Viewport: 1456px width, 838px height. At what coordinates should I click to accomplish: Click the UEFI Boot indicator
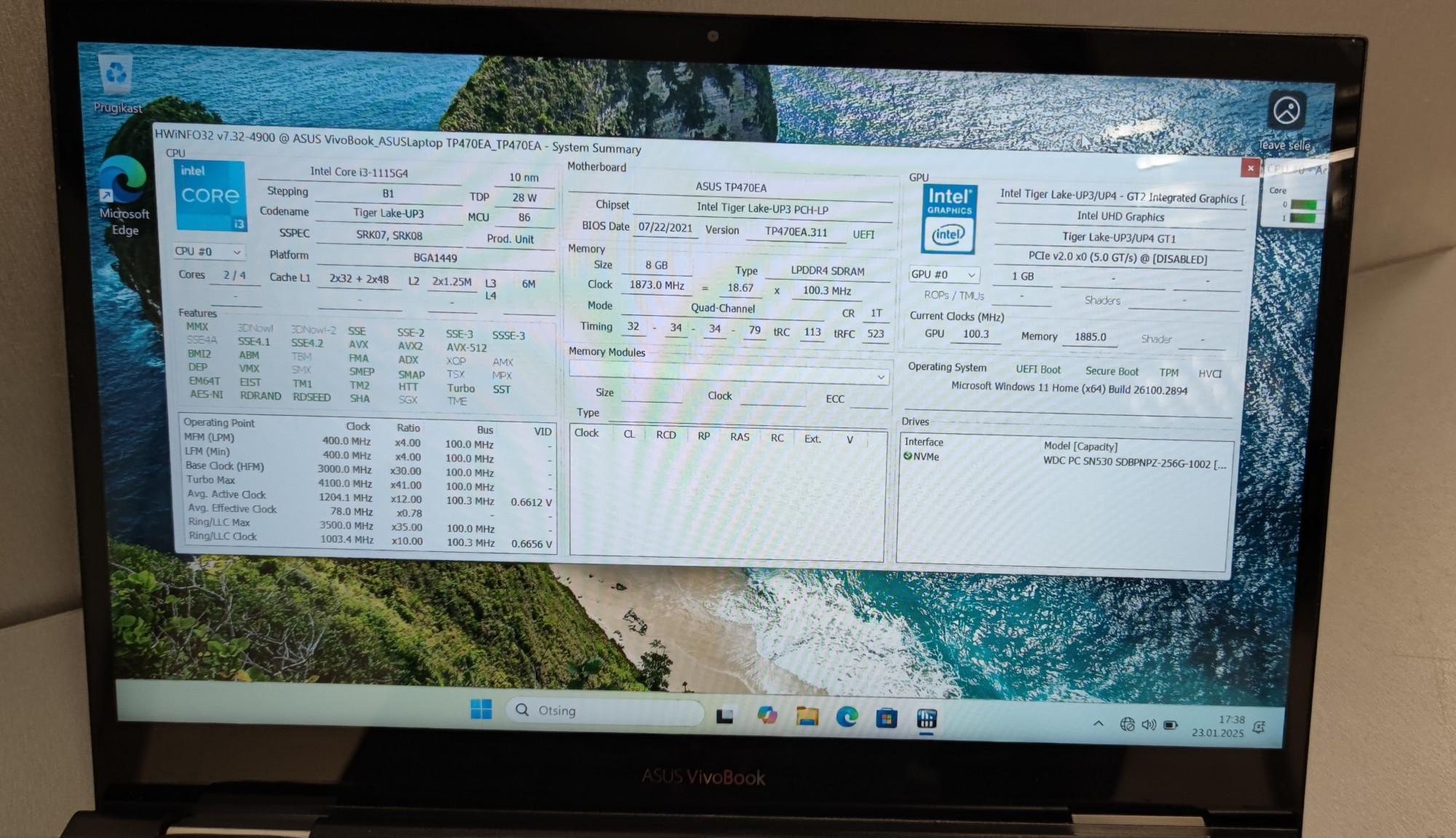pyautogui.click(x=1038, y=369)
